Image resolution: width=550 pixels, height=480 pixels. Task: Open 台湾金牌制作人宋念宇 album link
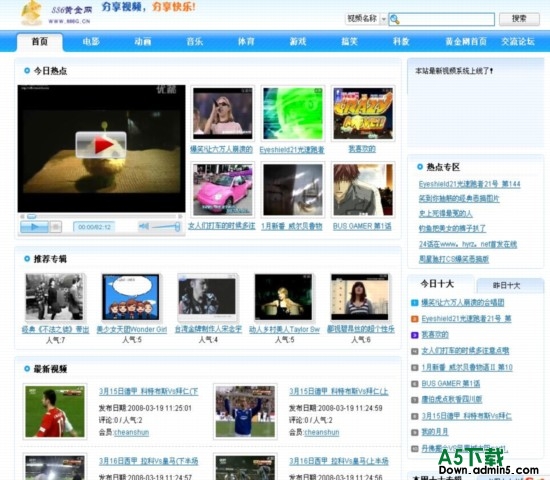coord(208,329)
